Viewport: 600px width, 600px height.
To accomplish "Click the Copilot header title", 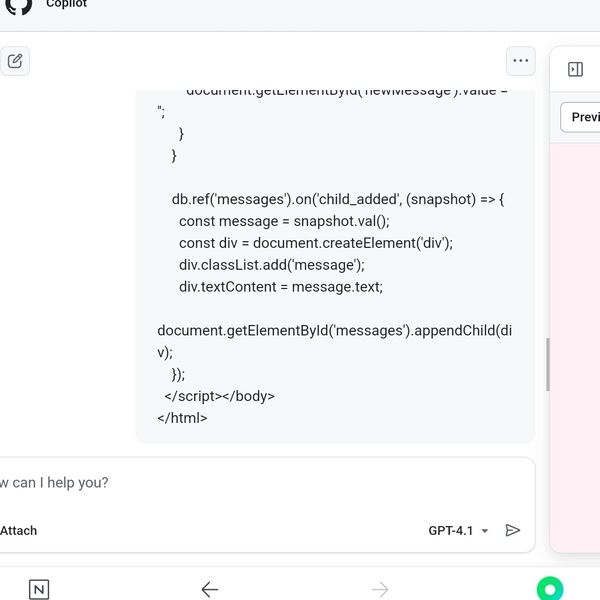I will 66,5.
